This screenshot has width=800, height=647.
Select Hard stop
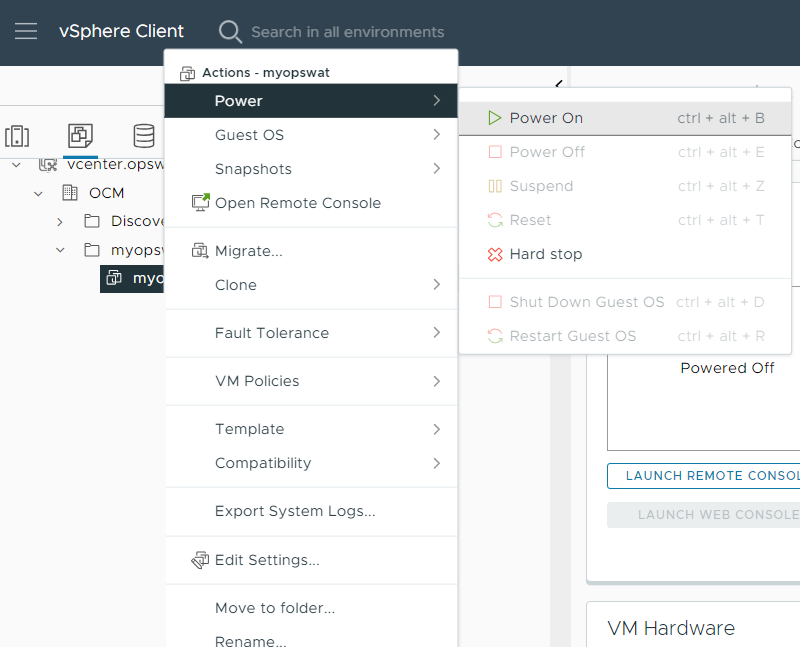click(625, 254)
